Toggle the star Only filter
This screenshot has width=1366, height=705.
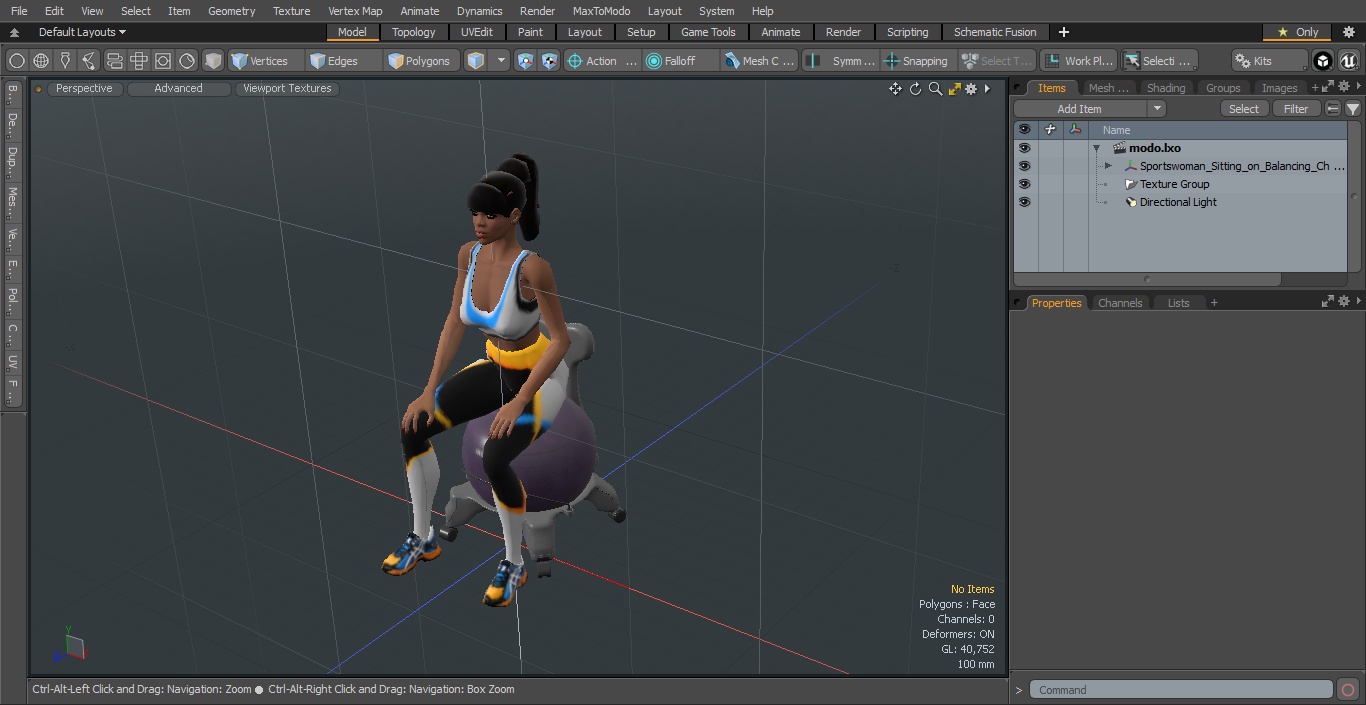(1297, 32)
